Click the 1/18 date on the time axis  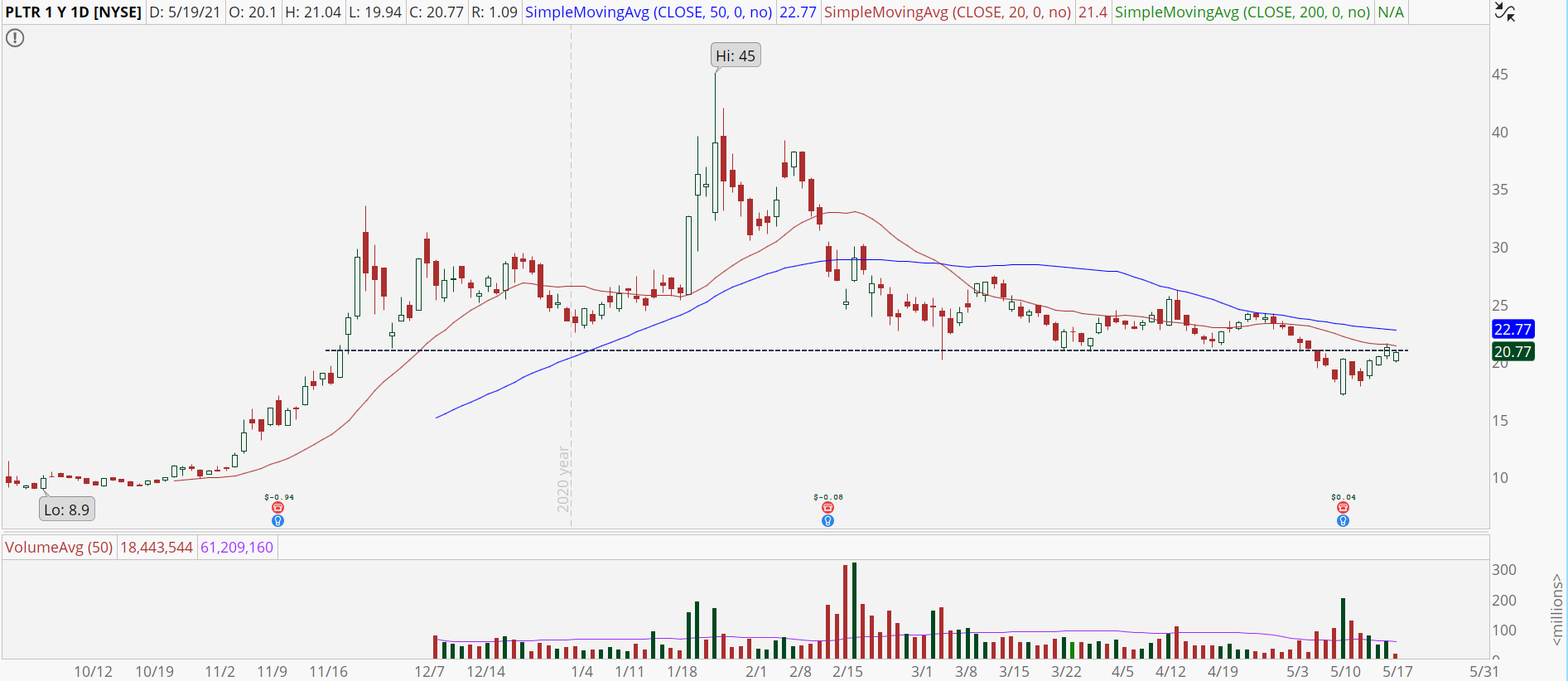point(683,671)
